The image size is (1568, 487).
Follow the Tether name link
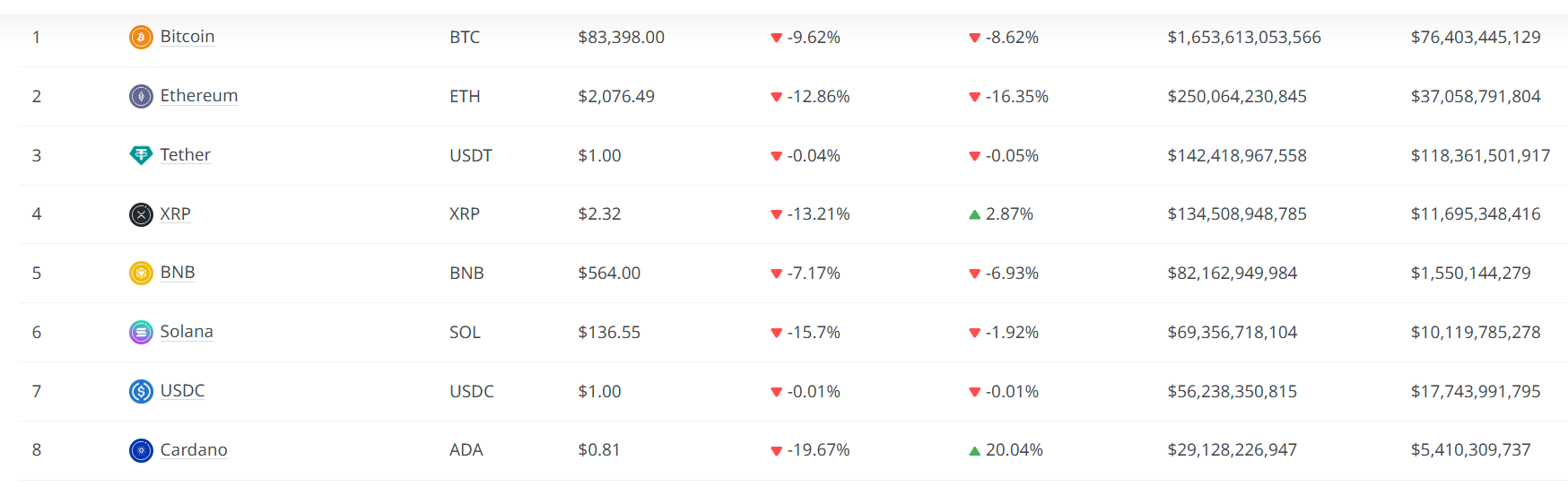tap(186, 155)
